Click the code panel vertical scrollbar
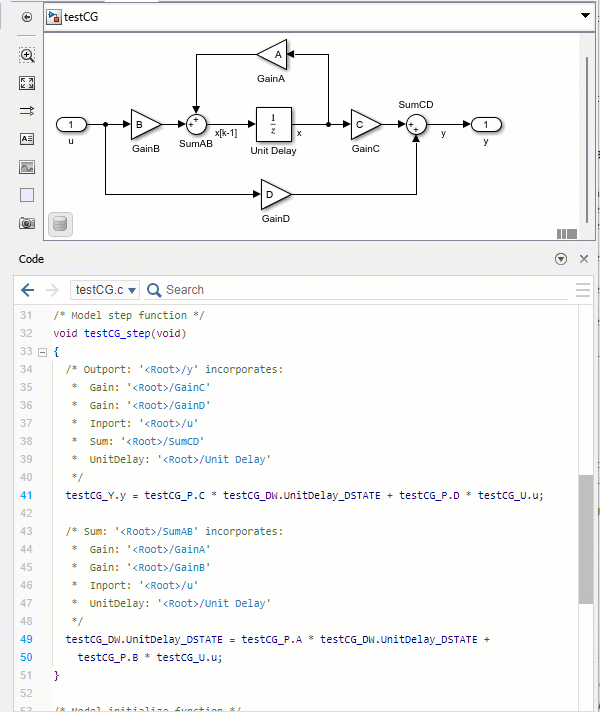600x712 pixels. (x=585, y=550)
